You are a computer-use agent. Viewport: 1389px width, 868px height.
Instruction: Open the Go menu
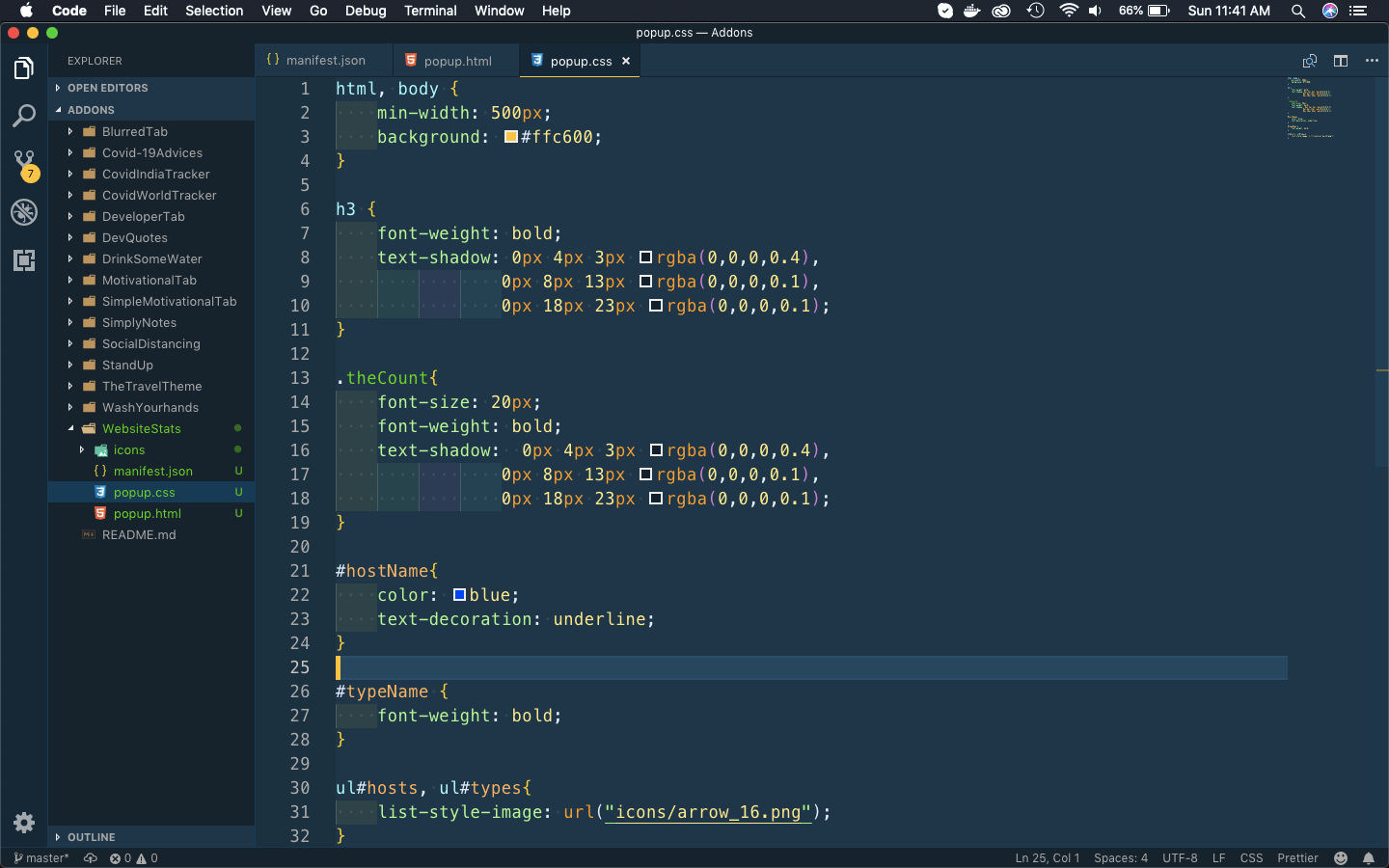(x=318, y=11)
